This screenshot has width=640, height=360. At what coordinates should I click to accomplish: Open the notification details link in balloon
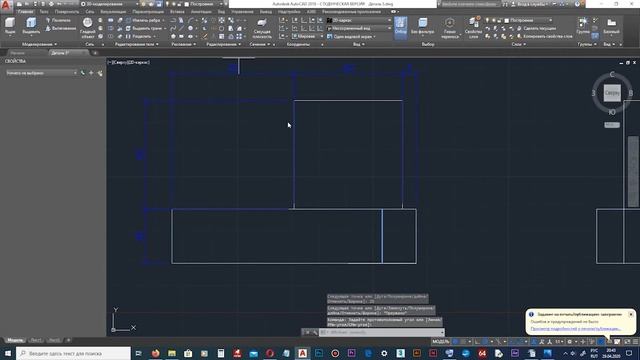pyautogui.click(x=576, y=329)
